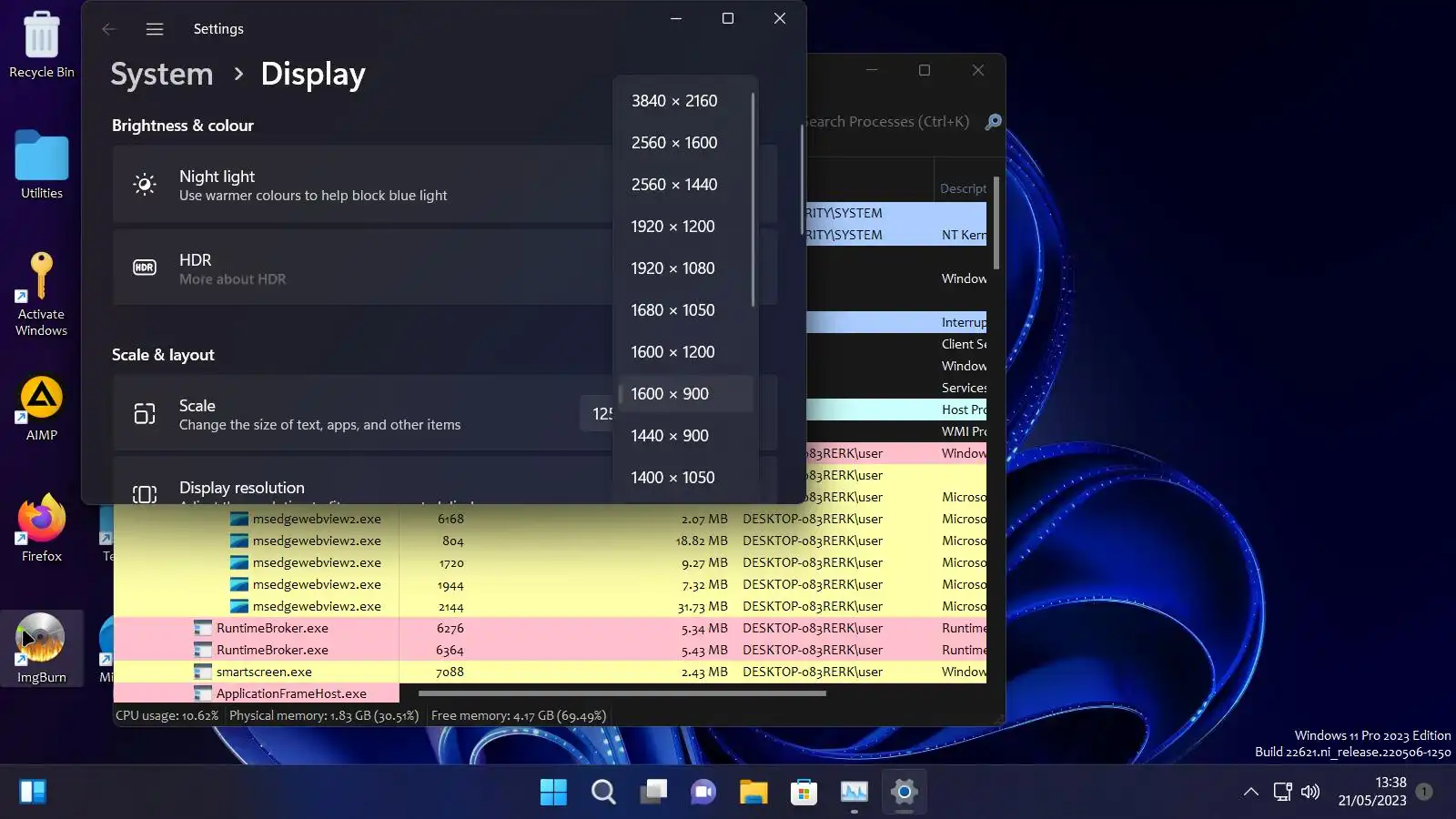This screenshot has height=819, width=1456.
Task: Sort by the Description column header
Action: (x=963, y=188)
